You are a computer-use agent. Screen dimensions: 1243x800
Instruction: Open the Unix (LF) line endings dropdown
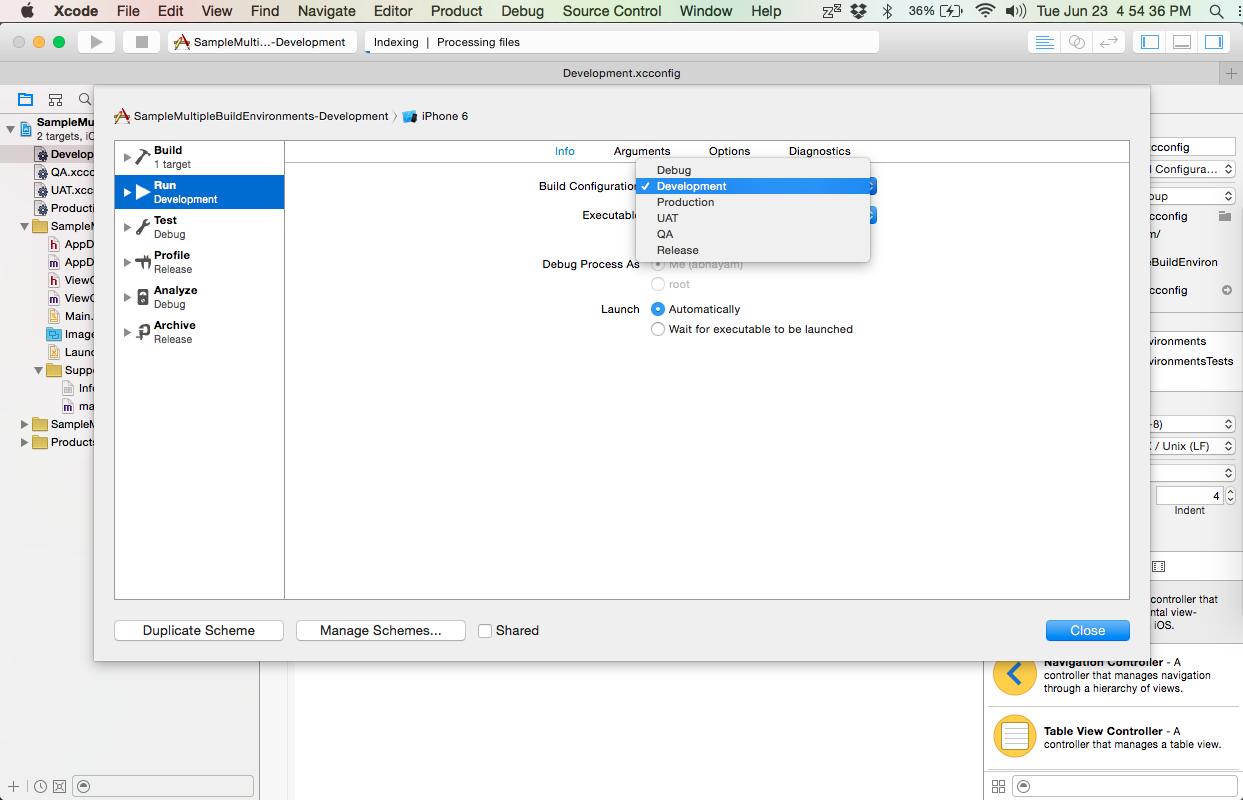tap(1191, 446)
